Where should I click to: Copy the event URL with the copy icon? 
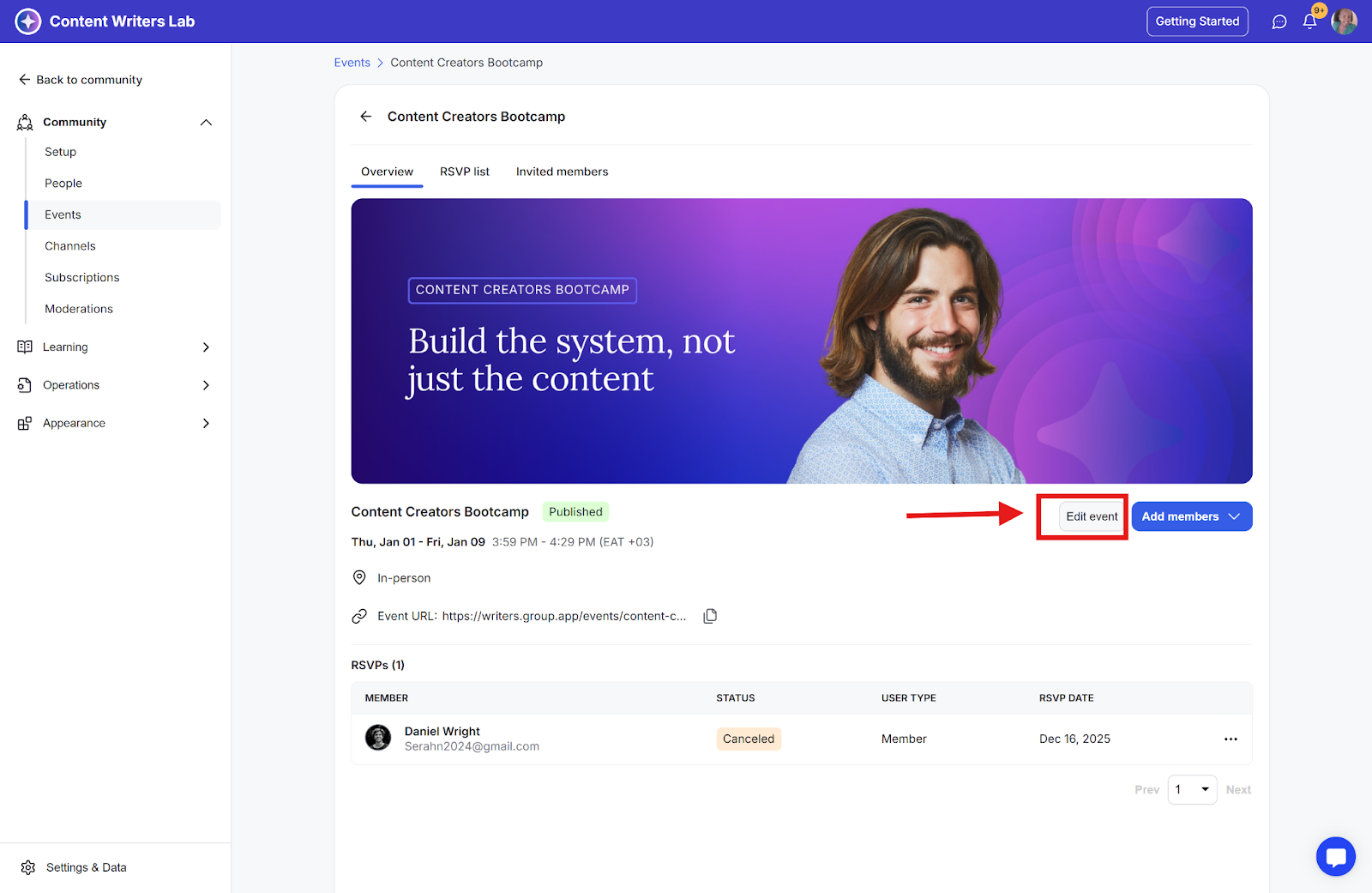pos(710,616)
